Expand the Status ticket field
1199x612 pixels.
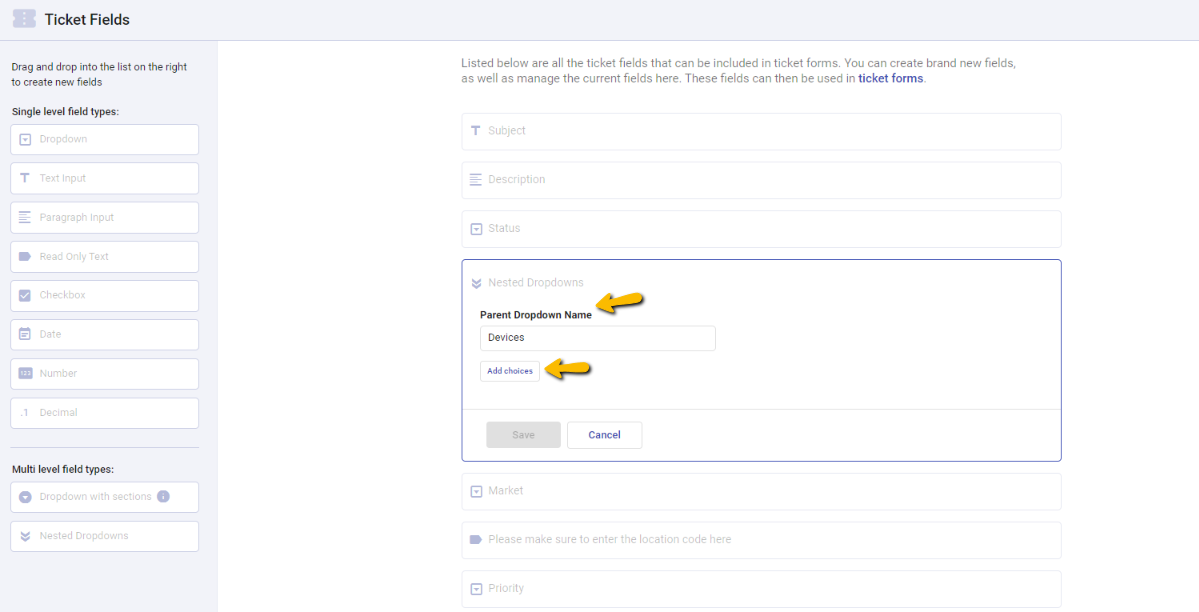762,229
